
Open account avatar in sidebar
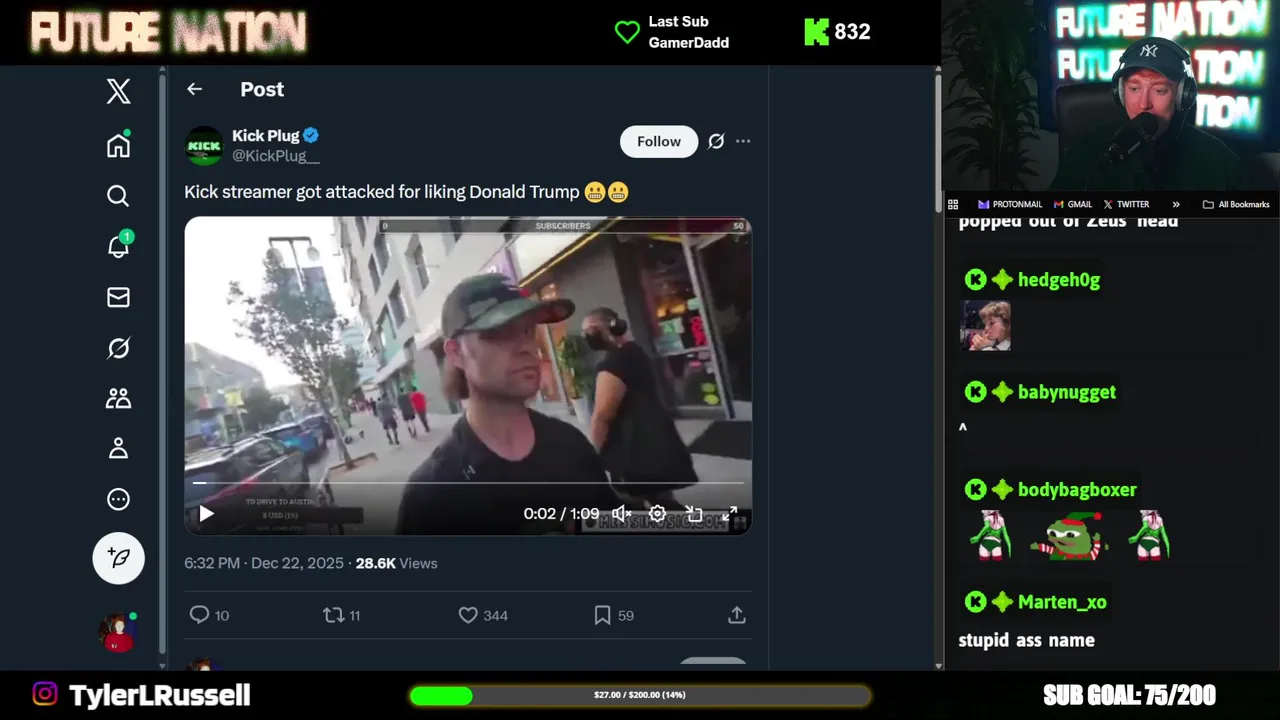[118, 633]
